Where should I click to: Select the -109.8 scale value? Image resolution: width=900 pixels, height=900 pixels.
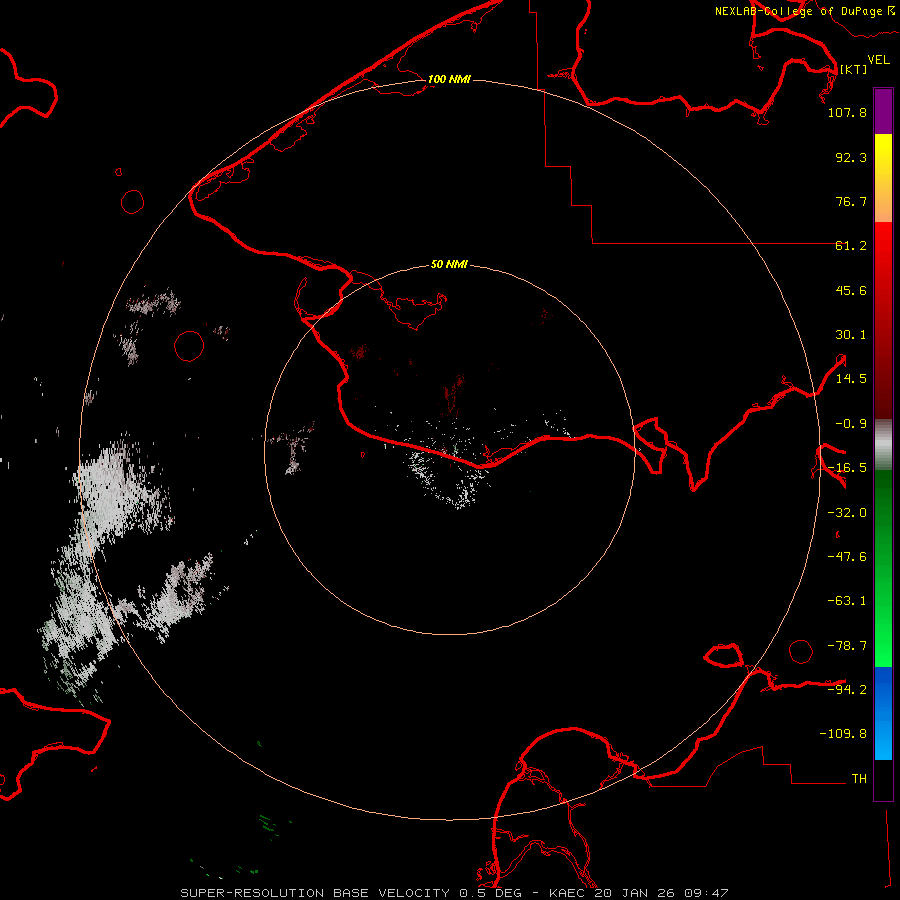point(843,734)
